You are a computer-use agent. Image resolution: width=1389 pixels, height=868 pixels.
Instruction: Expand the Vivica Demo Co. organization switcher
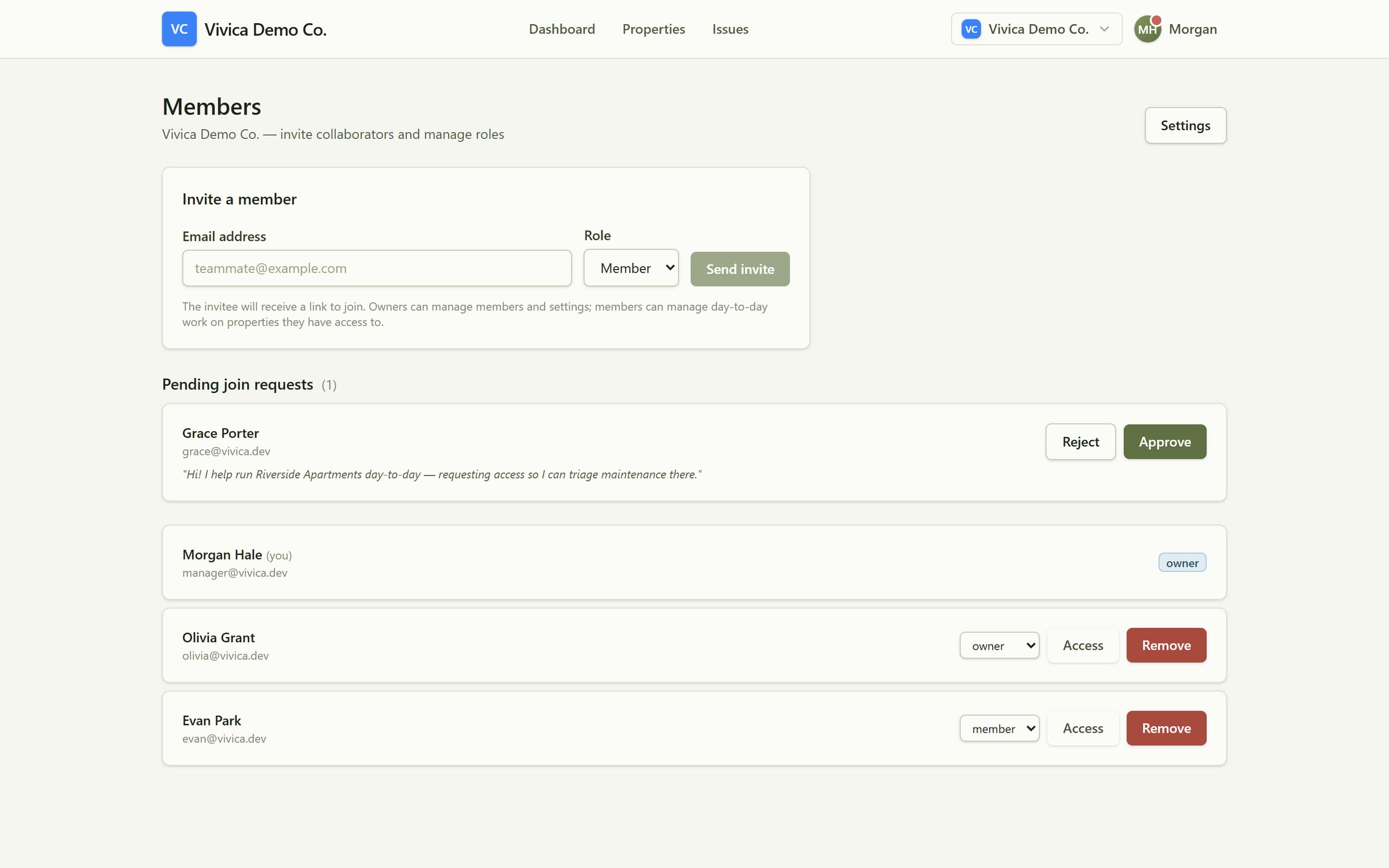tap(1036, 29)
